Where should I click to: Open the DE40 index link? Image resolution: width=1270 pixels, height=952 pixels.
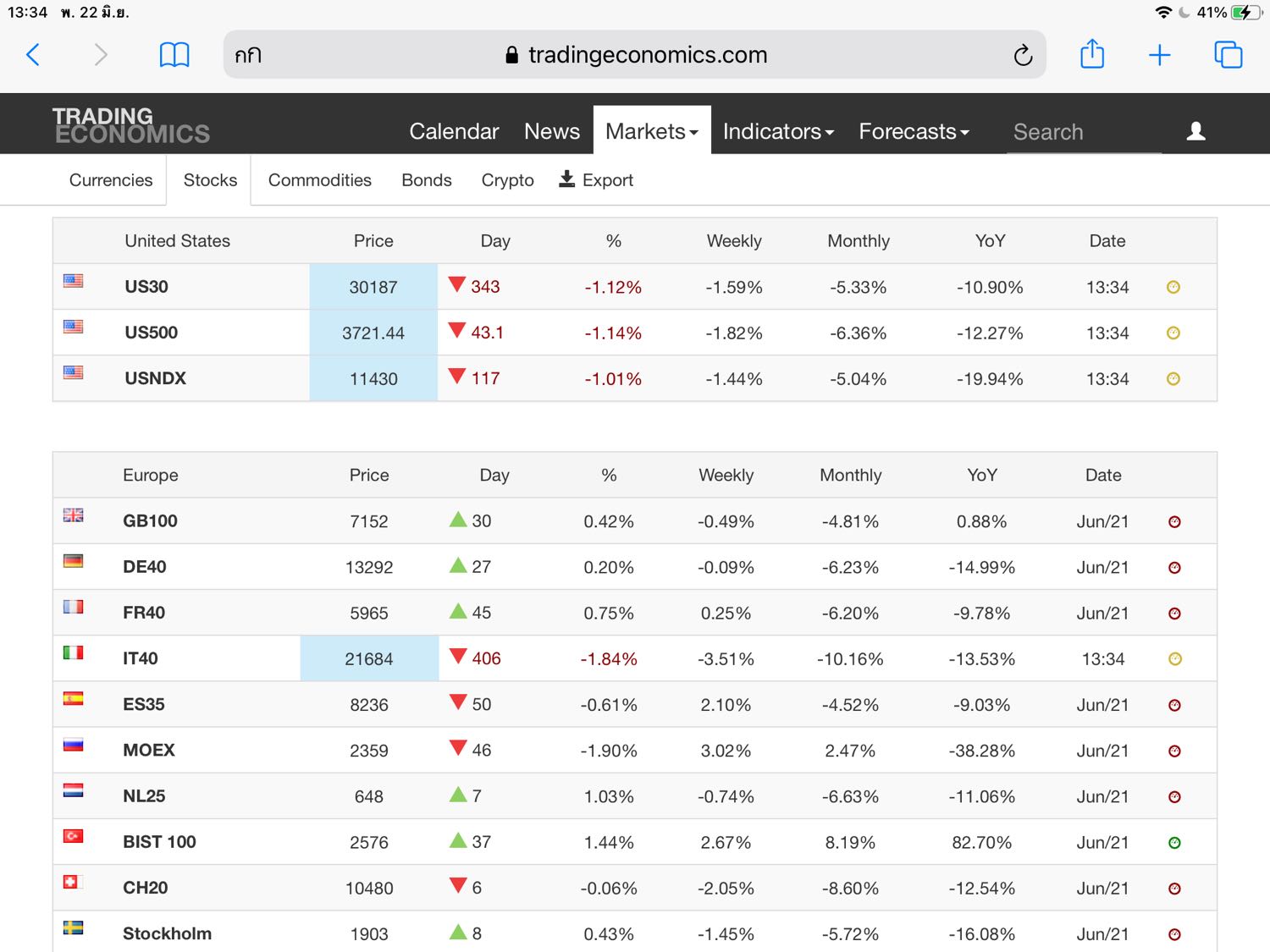click(145, 567)
